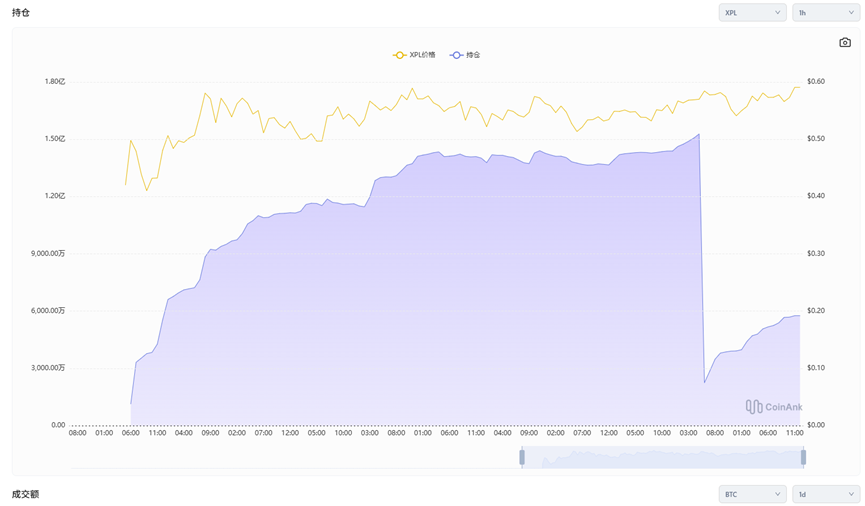Click the left zoom slider handle
865x506 pixels.
[521, 457]
